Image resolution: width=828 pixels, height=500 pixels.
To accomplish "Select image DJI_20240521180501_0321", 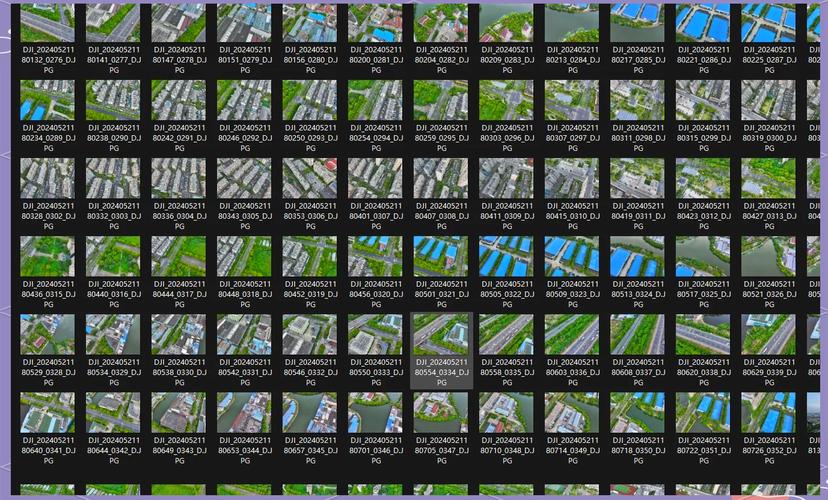I will (x=441, y=256).
